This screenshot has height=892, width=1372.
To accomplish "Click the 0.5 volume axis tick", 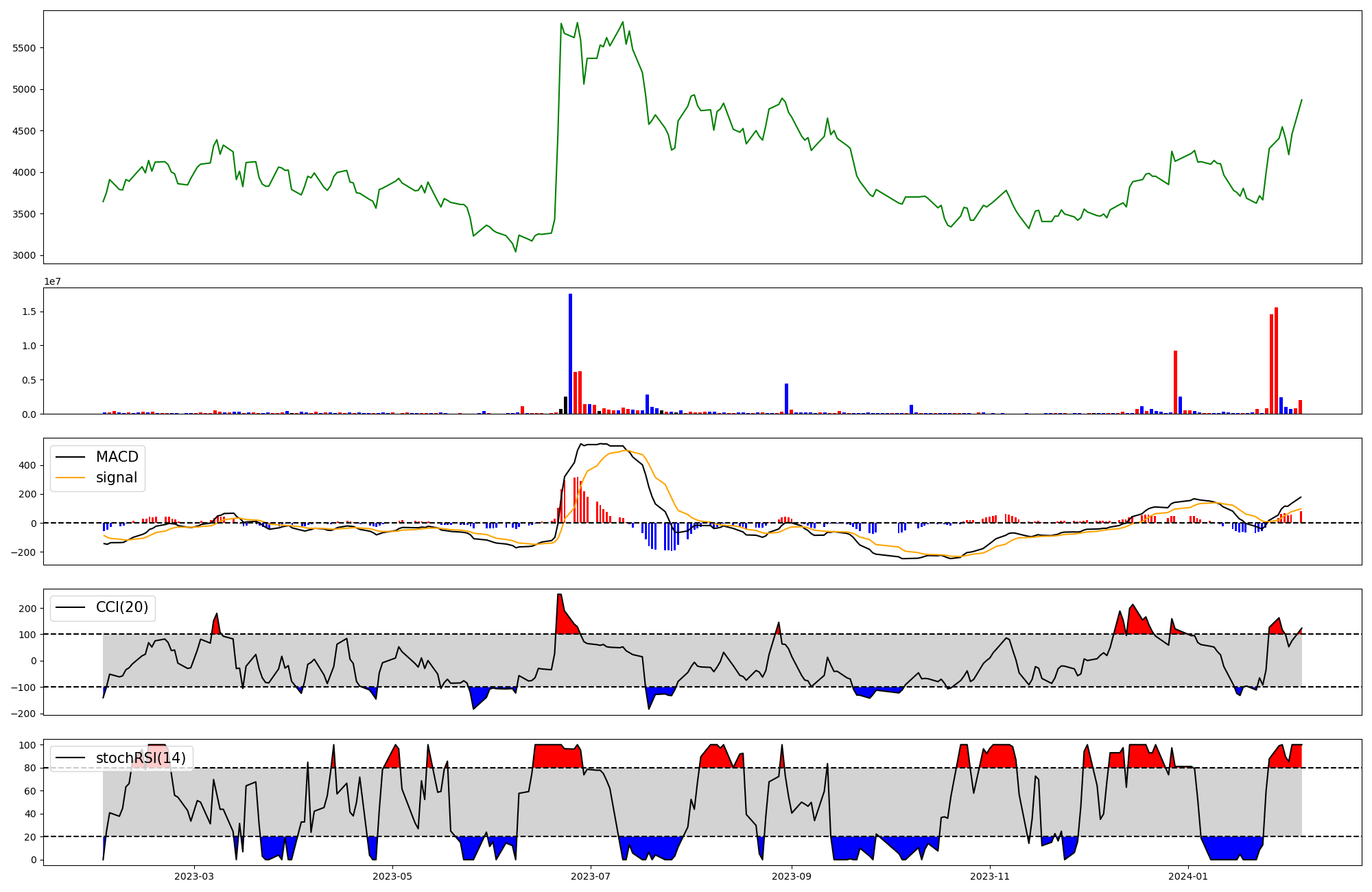I will click(x=30, y=380).
